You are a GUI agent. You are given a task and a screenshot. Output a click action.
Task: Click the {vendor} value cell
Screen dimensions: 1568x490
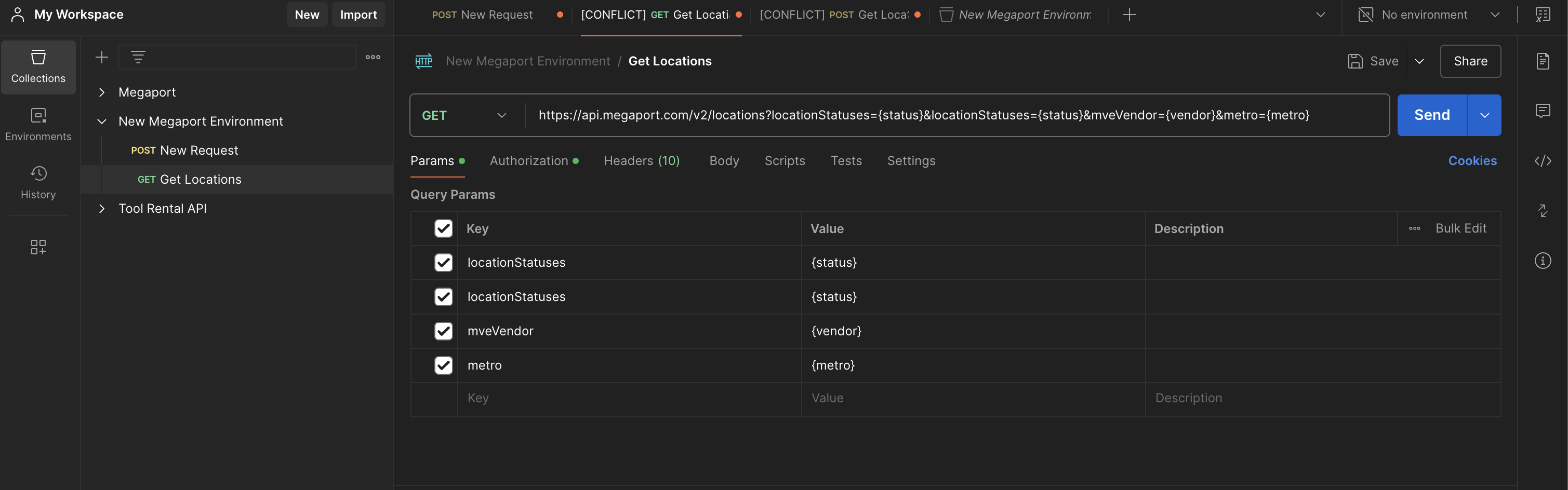point(973,331)
